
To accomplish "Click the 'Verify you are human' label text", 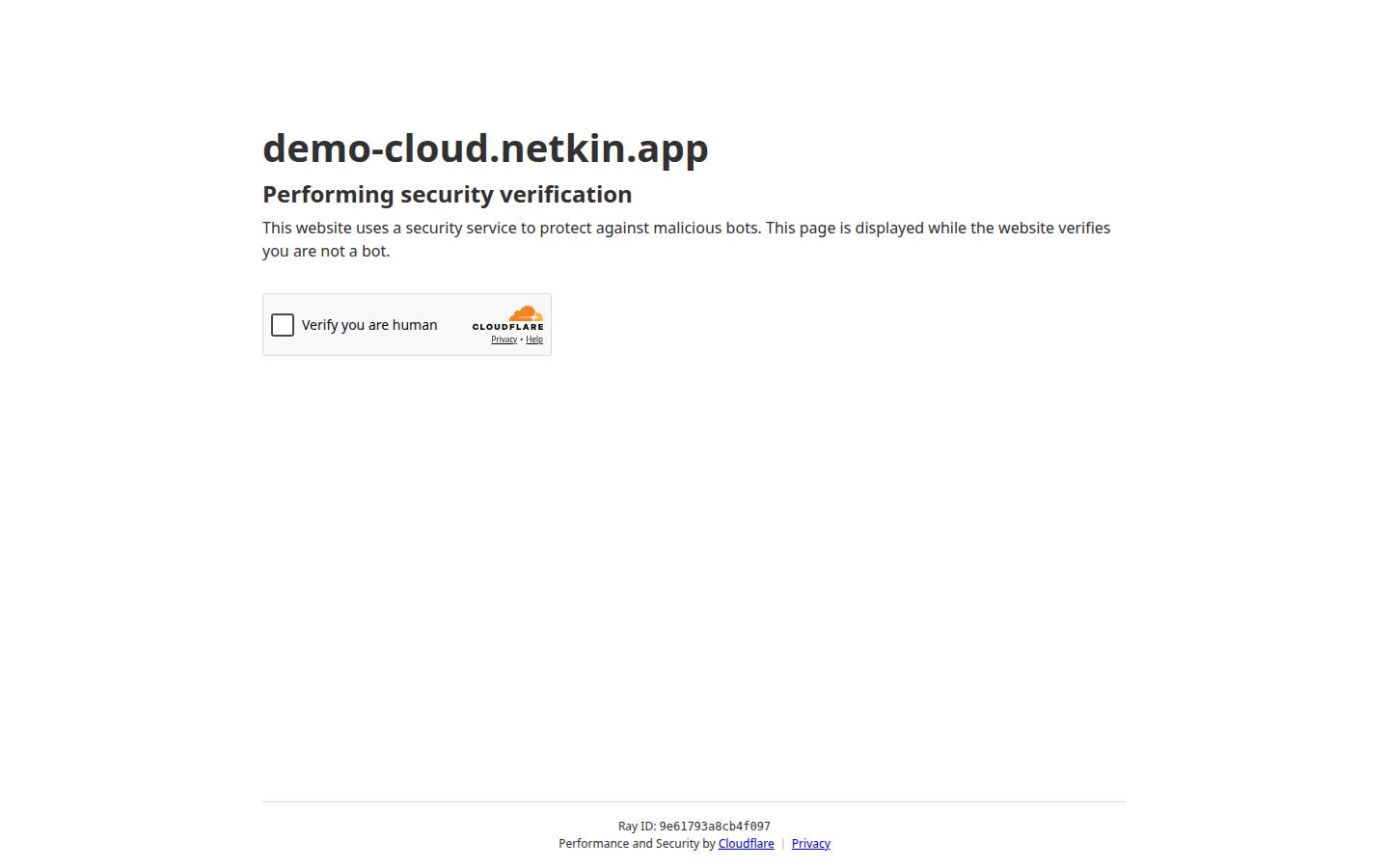I will 369,325.
